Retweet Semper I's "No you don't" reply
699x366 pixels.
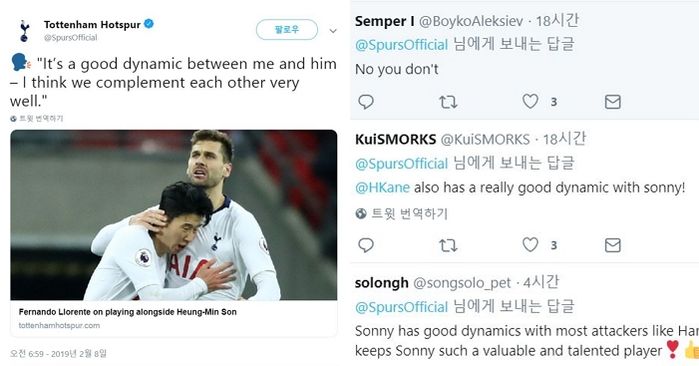click(448, 102)
